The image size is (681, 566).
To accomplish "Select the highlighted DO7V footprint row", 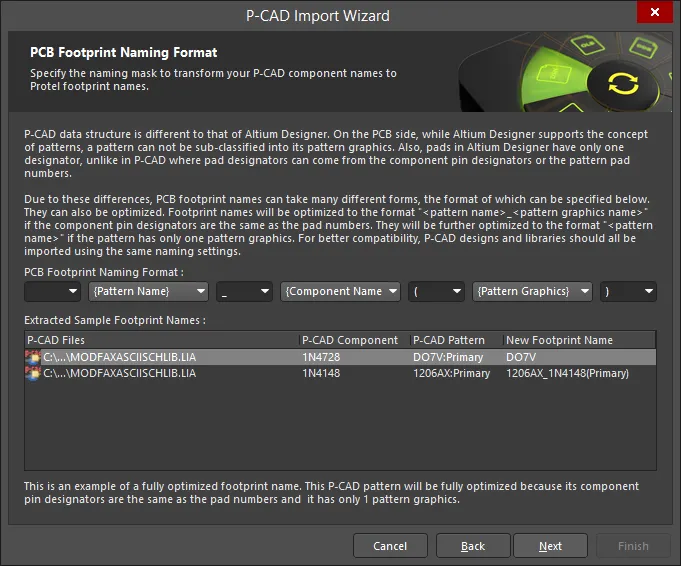I will [x=340, y=357].
